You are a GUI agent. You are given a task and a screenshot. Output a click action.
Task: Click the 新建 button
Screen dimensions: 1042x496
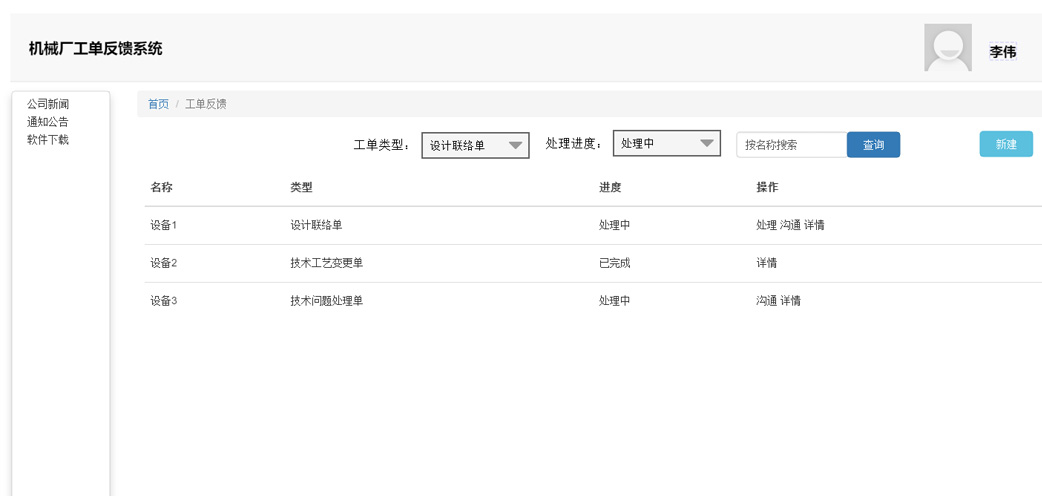pyautogui.click(x=1006, y=144)
